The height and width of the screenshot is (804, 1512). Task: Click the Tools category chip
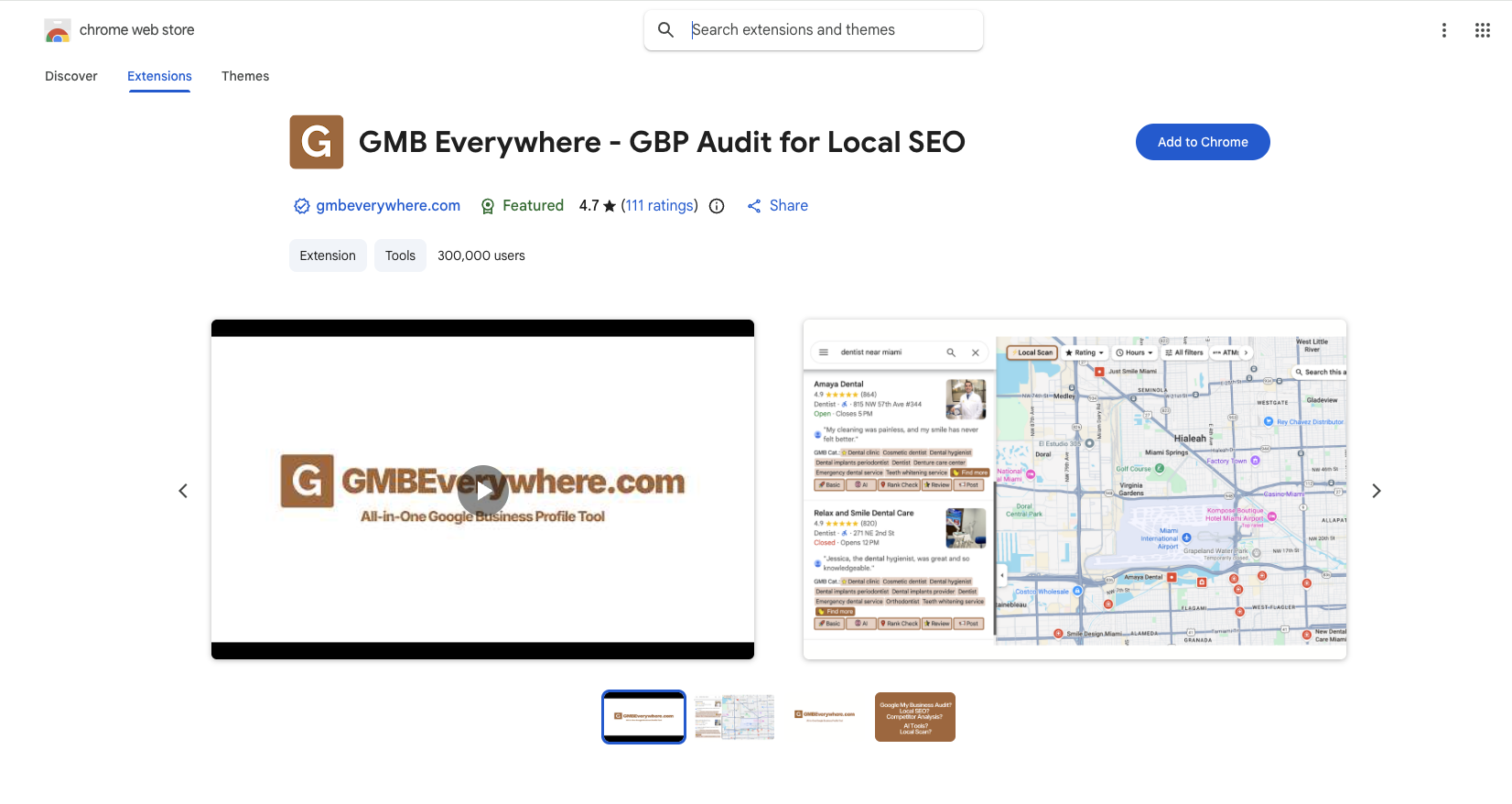[x=400, y=255]
